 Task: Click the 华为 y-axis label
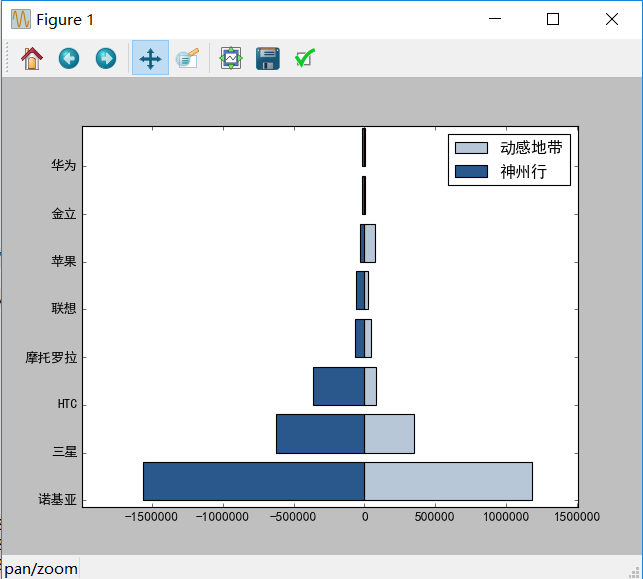(64, 166)
